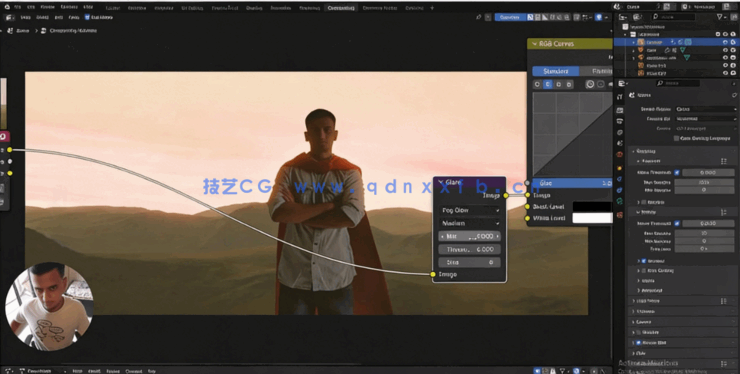This screenshot has height=374, width=740.
Task: Click the Black Level color swatch
Action: click(592, 206)
